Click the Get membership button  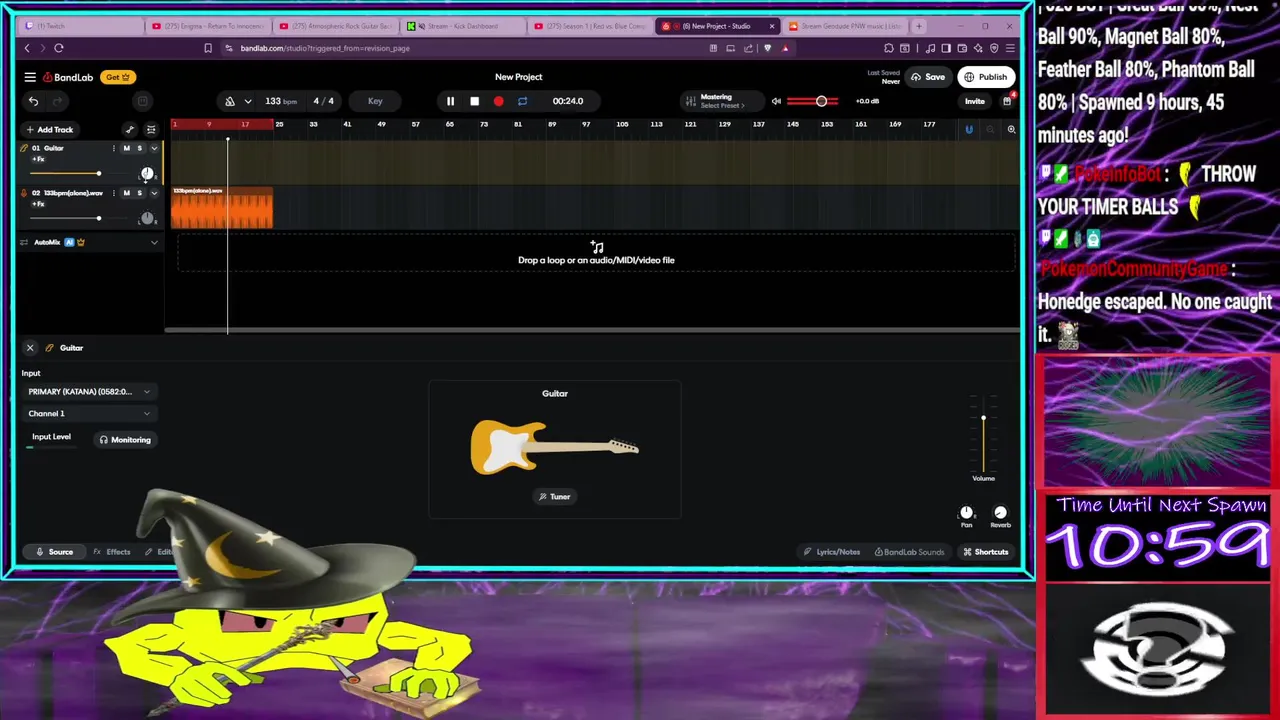click(118, 77)
